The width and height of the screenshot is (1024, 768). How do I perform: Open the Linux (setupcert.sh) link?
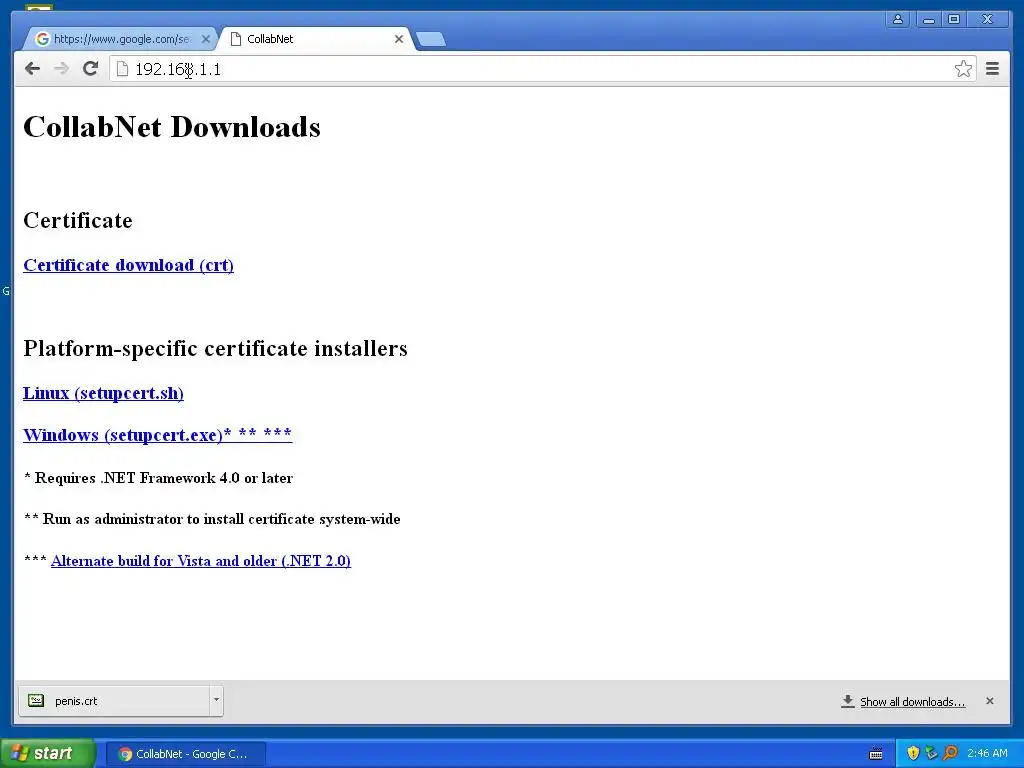pyautogui.click(x=103, y=393)
